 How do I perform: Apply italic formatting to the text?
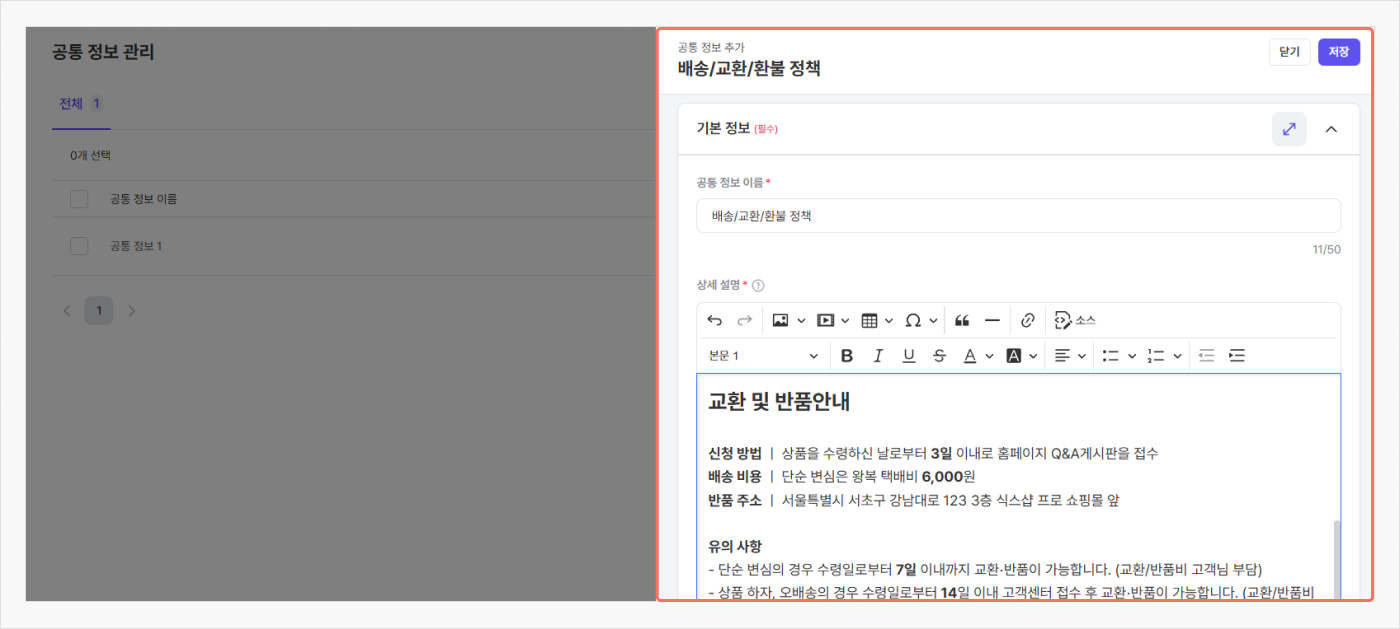(878, 356)
